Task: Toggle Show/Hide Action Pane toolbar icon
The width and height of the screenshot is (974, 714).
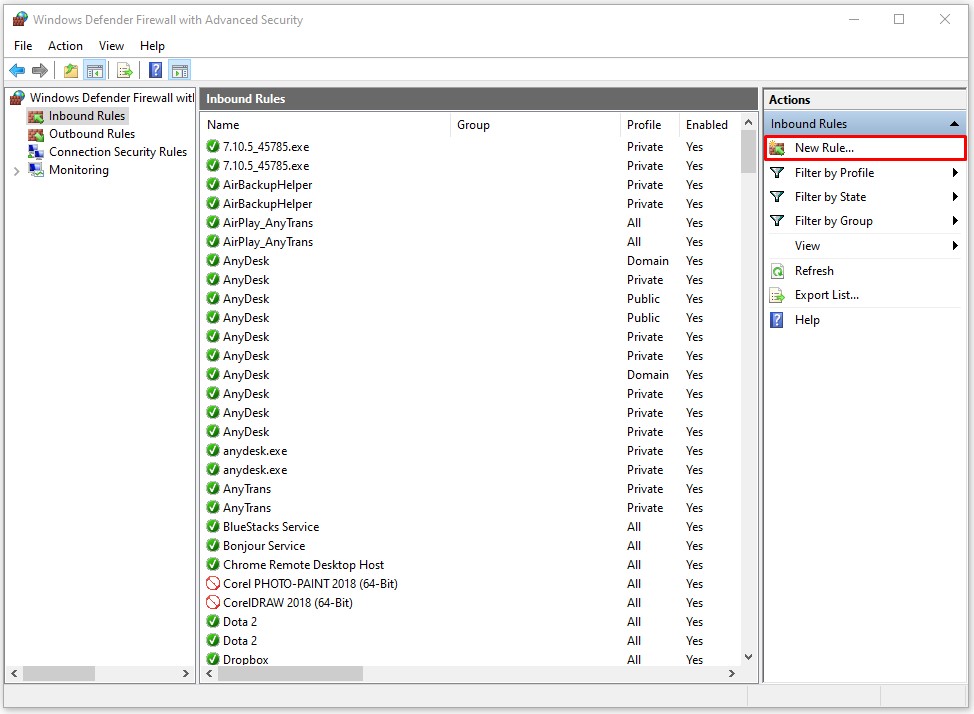Action: (180, 70)
